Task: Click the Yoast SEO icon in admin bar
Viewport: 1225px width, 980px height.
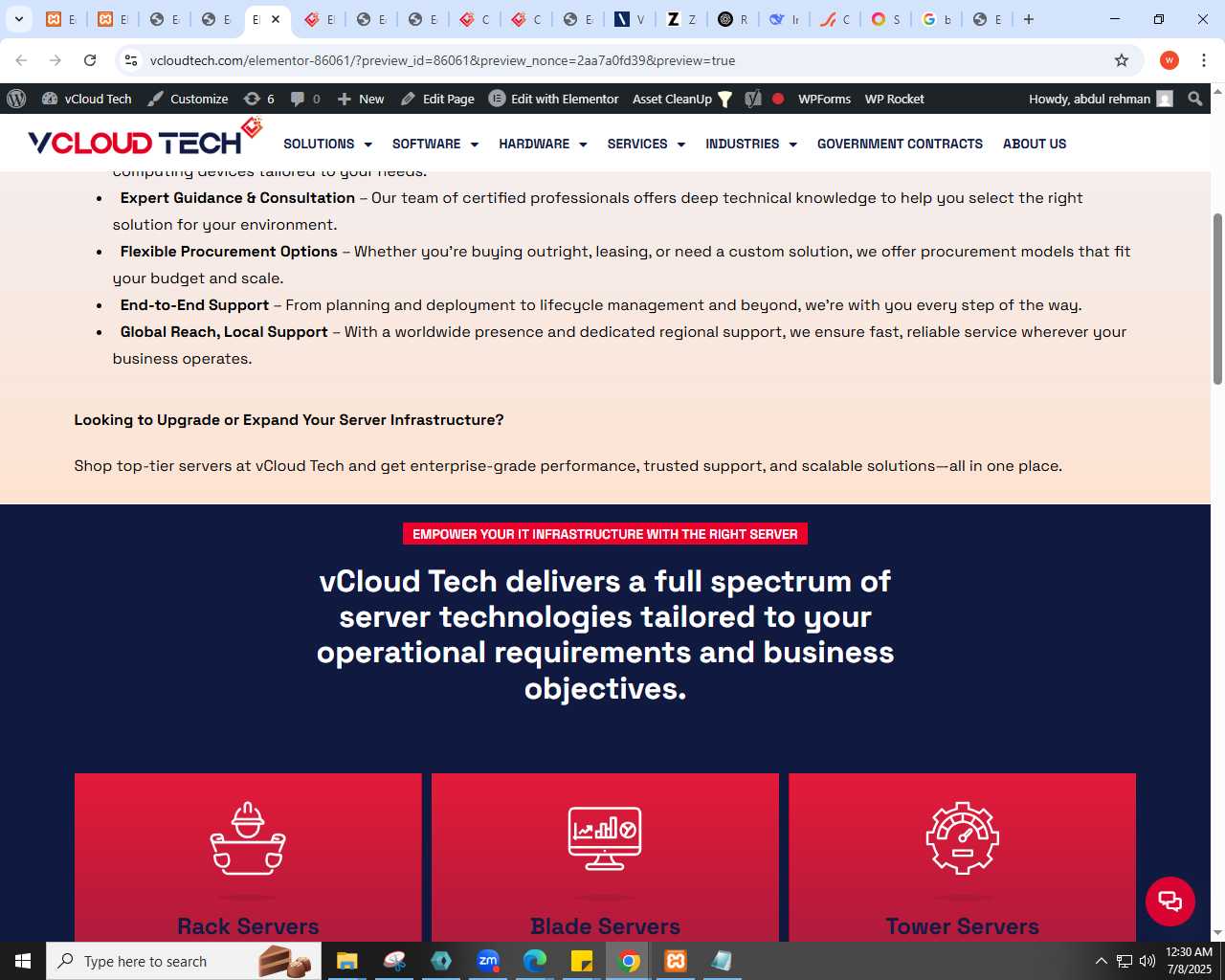Action: pyautogui.click(x=753, y=99)
